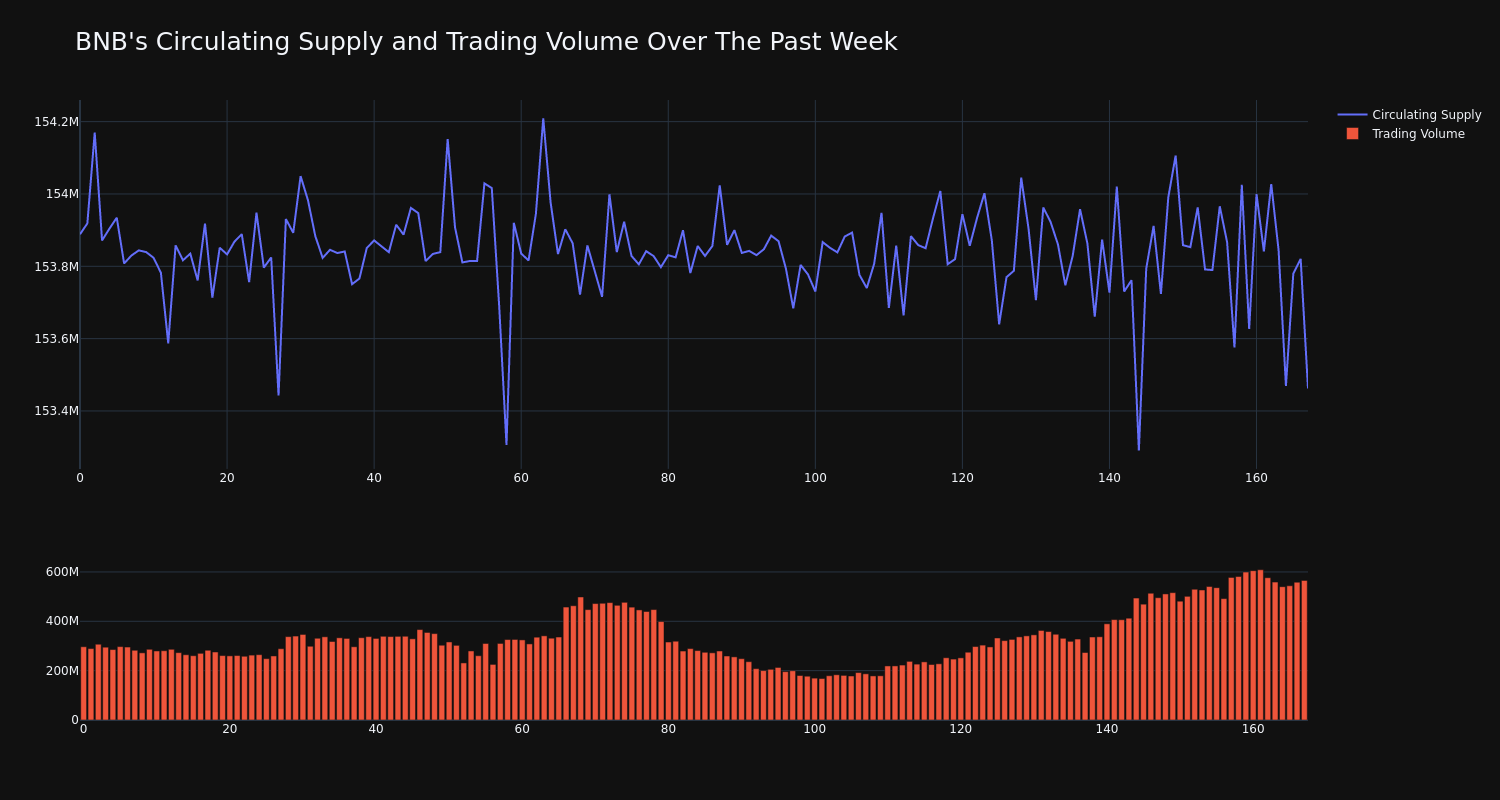
Task: Click x-axis label 20 under supply chart
Action: pos(227,478)
